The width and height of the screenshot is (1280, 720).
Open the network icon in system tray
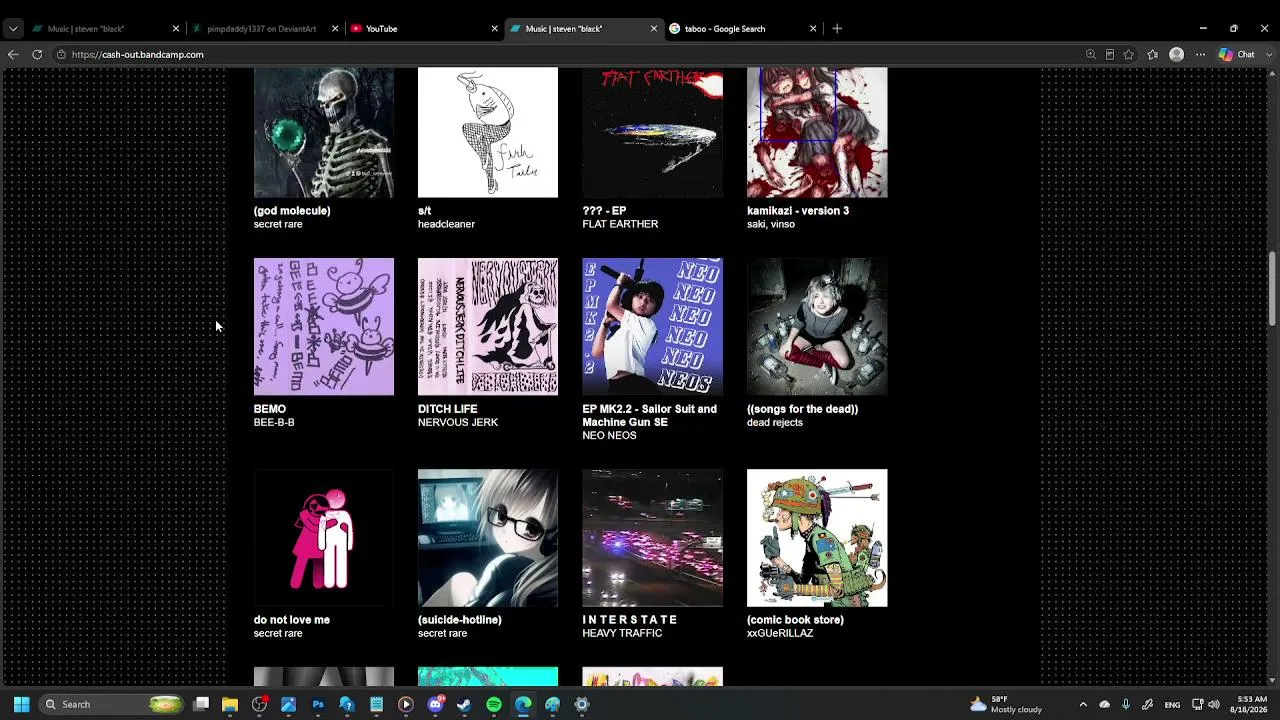tap(1197, 704)
